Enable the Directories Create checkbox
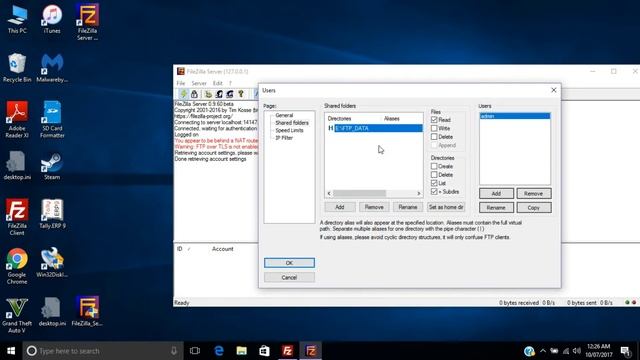 (x=434, y=166)
